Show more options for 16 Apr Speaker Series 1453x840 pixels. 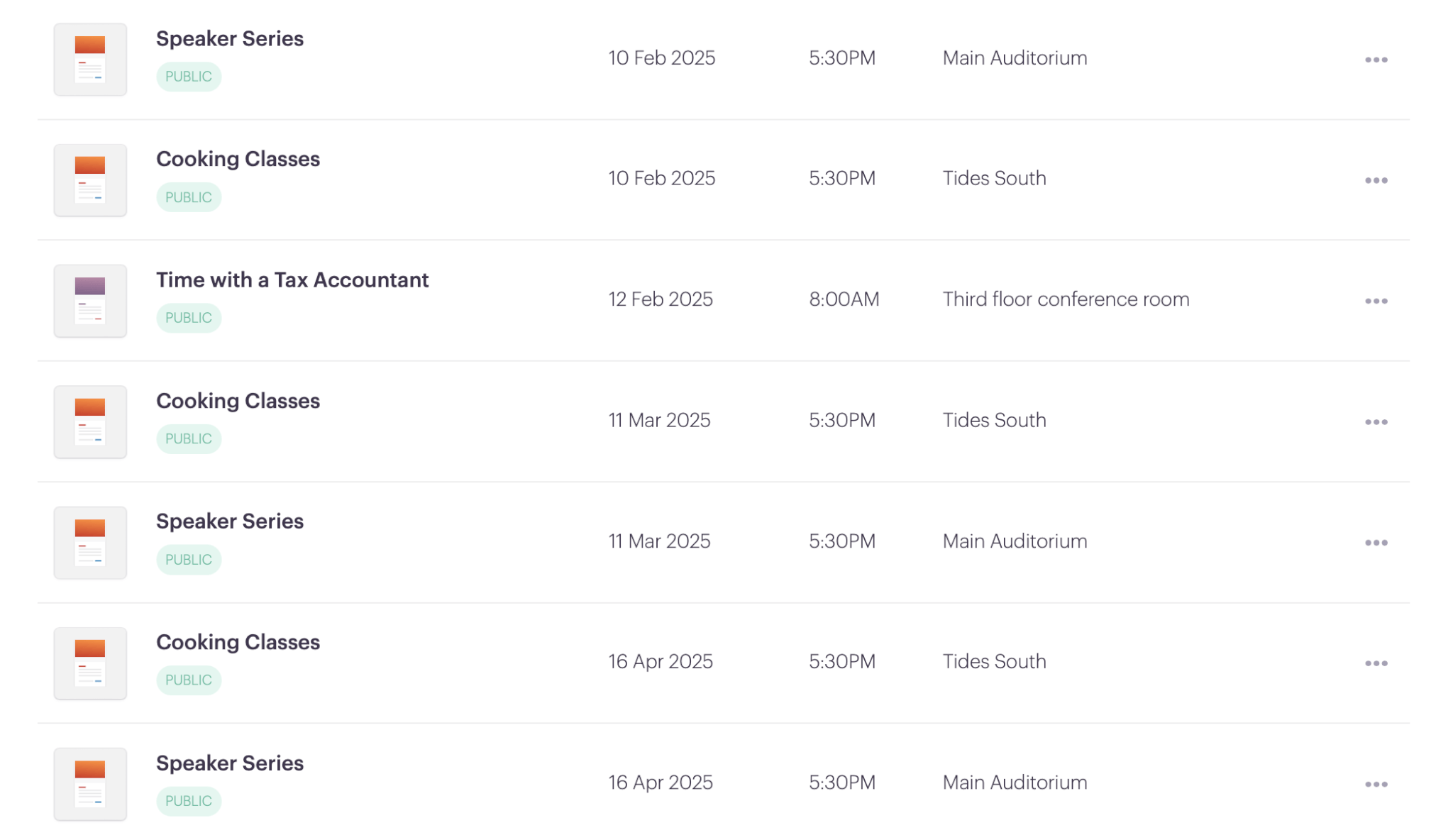click(x=1376, y=784)
